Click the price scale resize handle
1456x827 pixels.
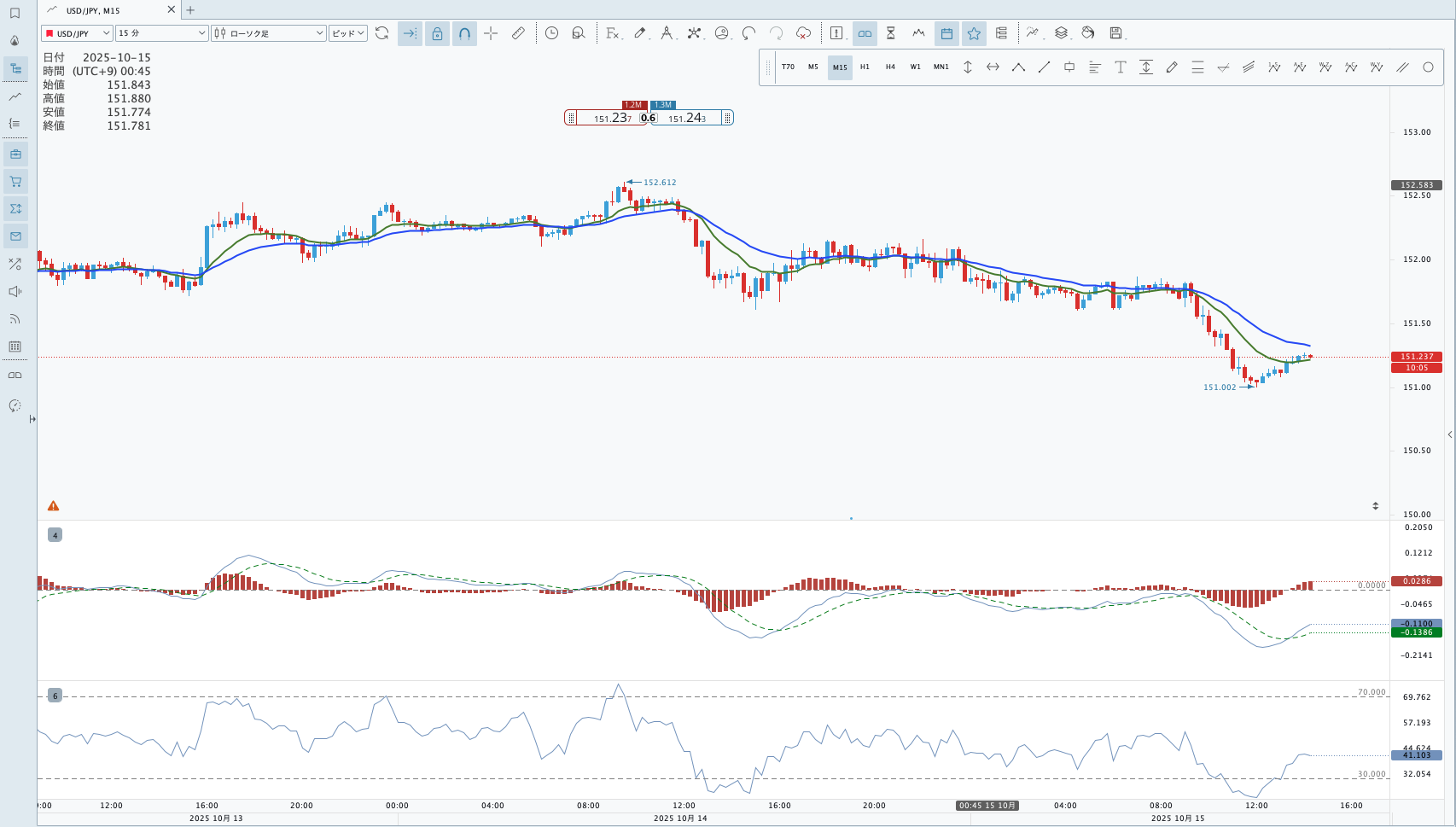pyautogui.click(x=1375, y=506)
